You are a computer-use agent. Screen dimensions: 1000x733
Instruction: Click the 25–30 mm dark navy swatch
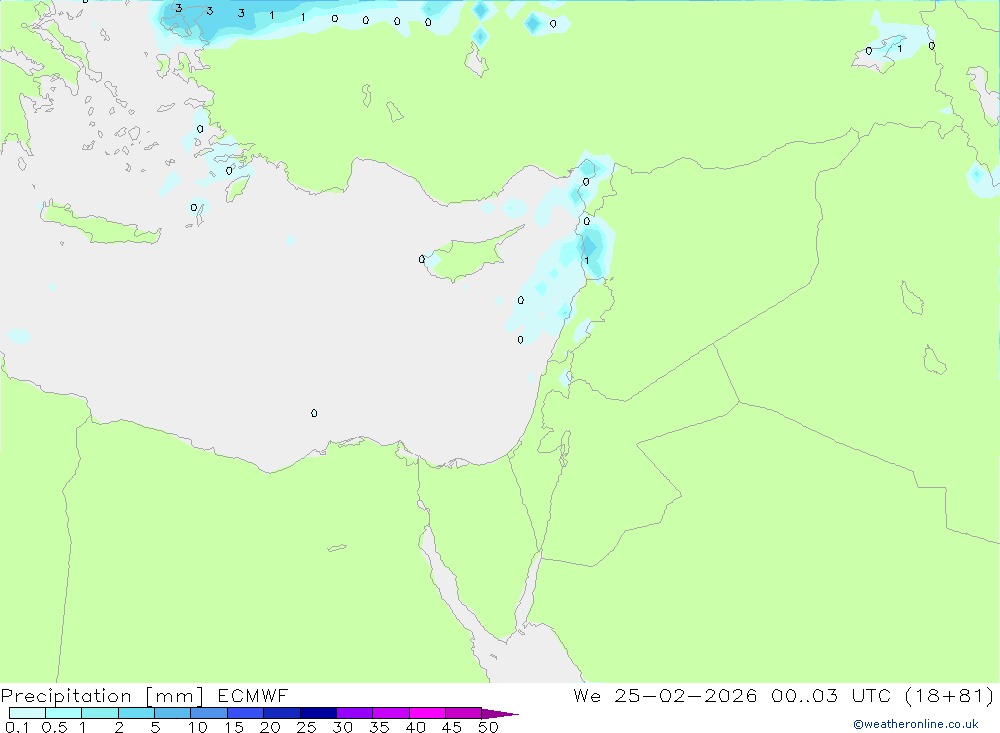[x=318, y=713]
